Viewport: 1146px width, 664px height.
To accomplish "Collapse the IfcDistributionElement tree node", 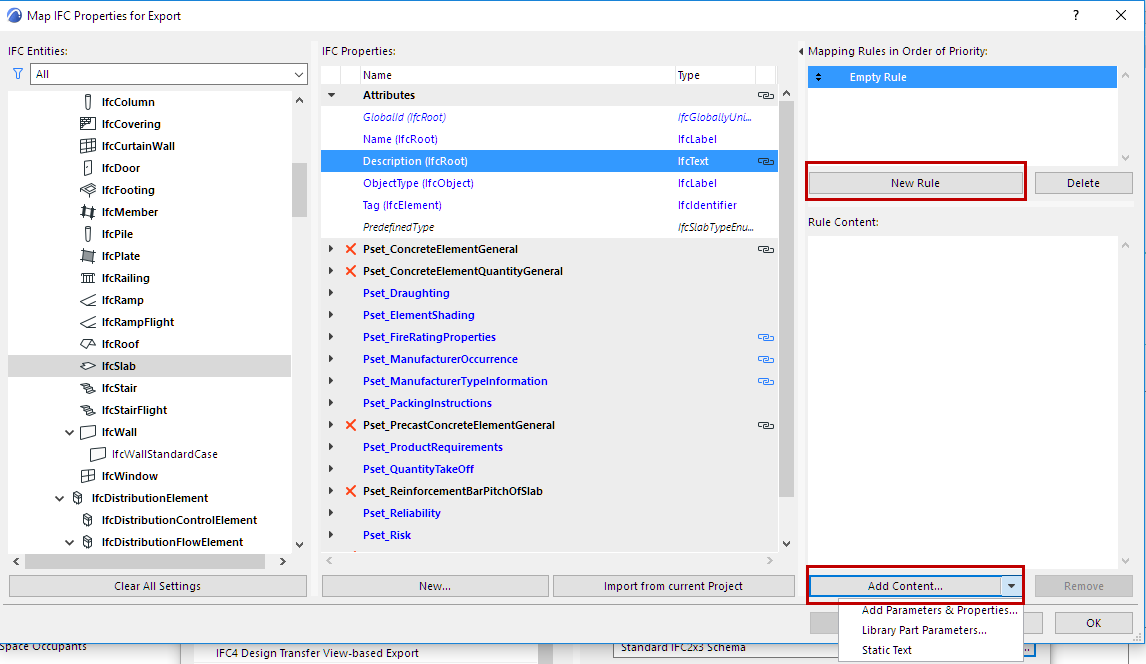I will [x=59, y=498].
